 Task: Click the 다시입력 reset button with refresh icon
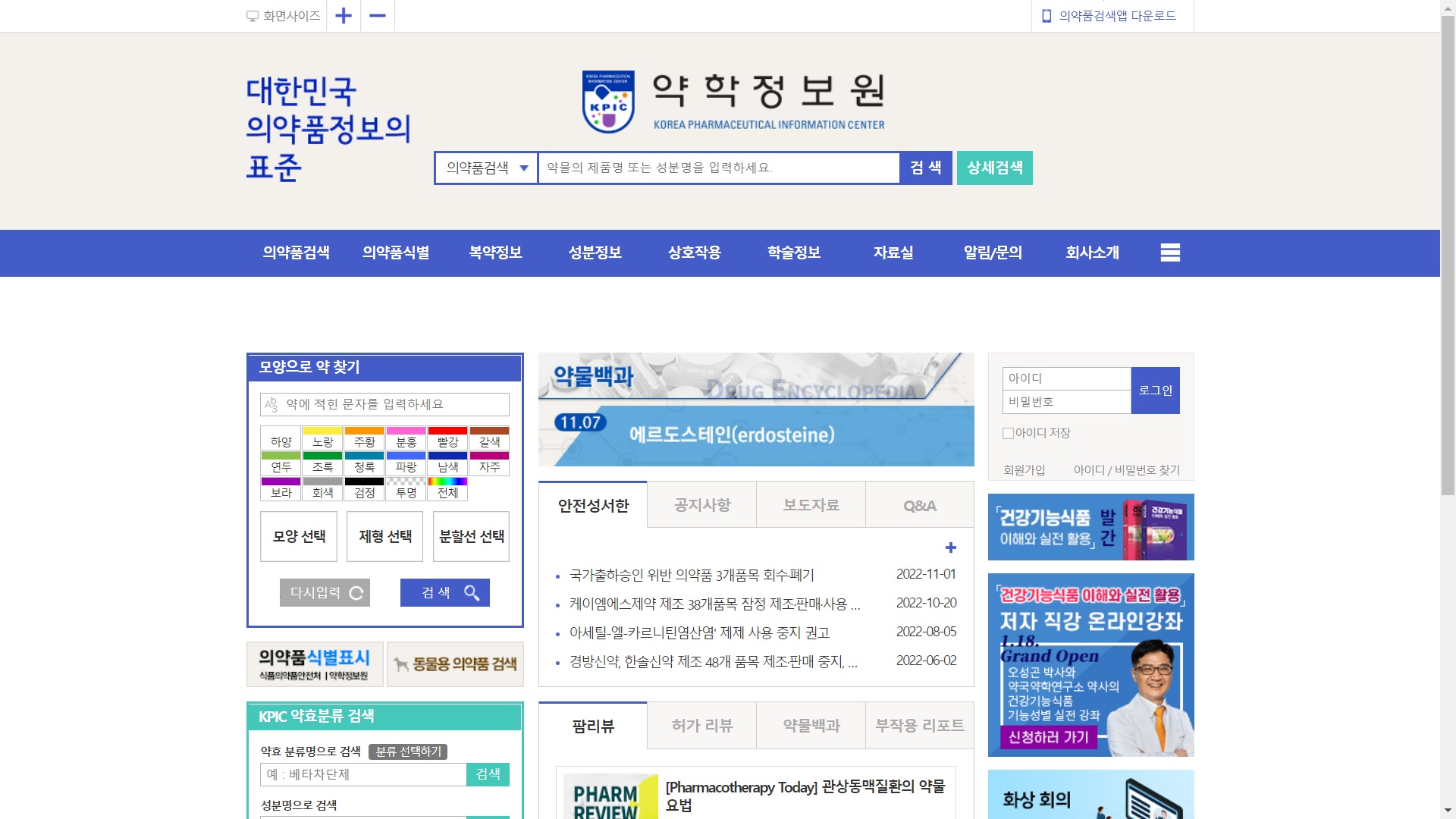325,593
